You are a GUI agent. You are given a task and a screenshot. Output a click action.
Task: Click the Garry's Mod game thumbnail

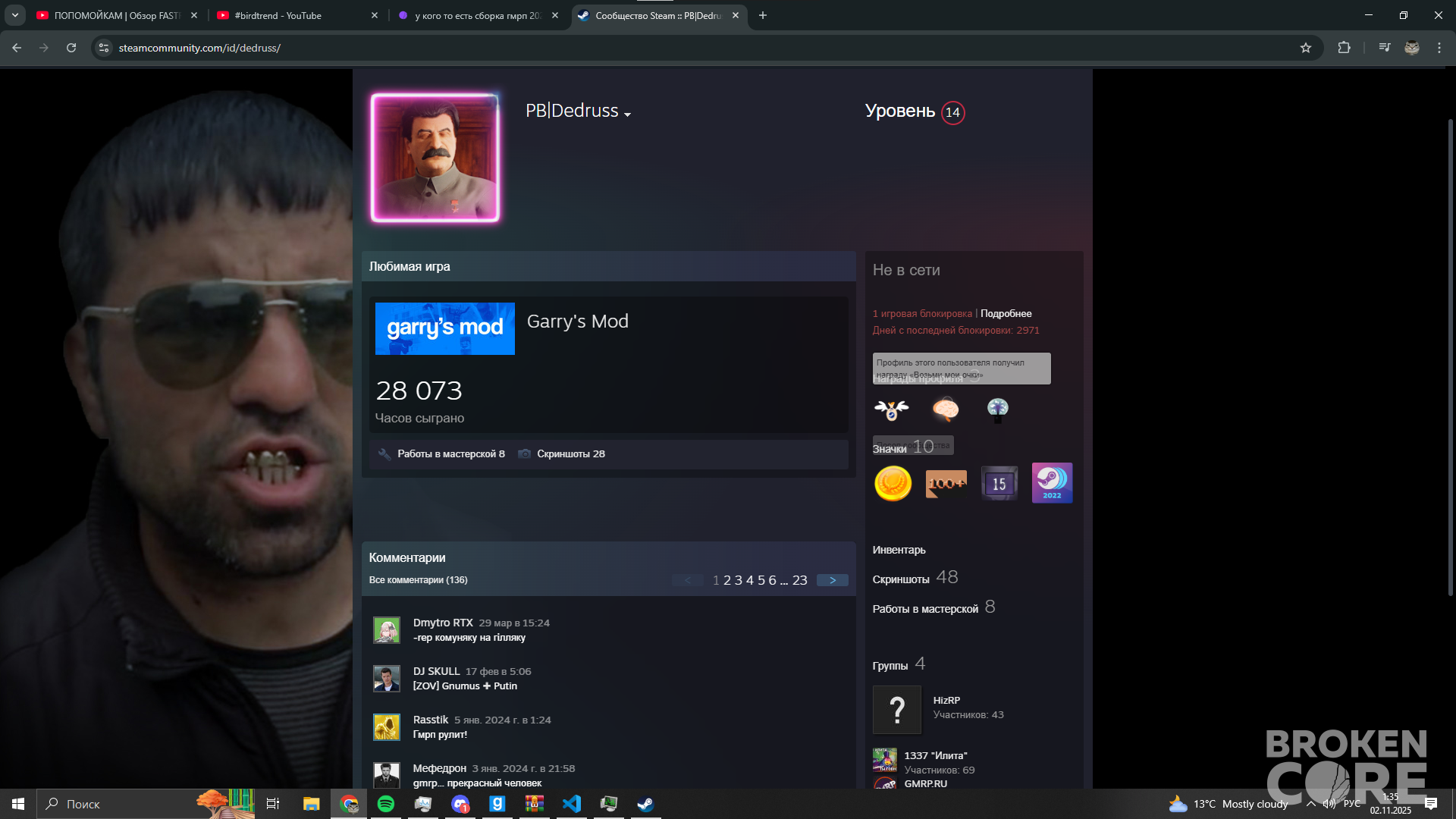[x=445, y=329]
